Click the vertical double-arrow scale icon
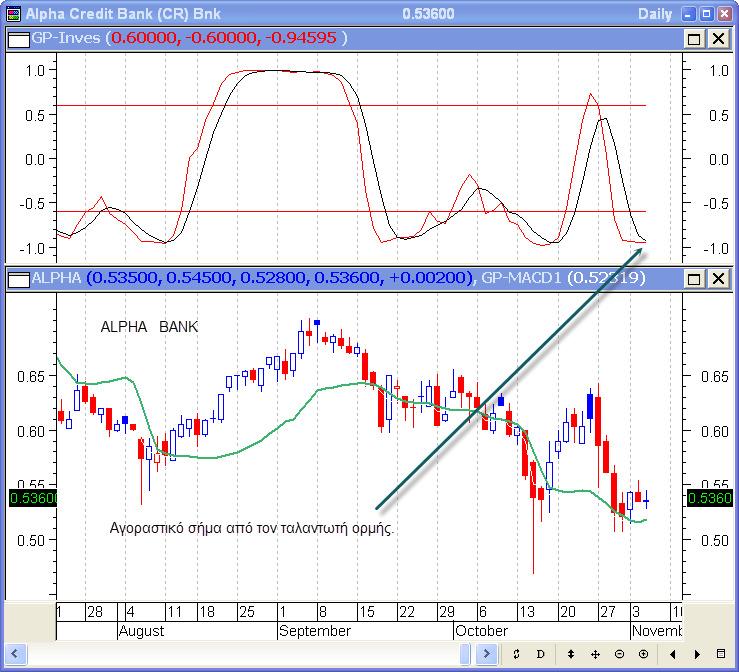Image resolution: width=739 pixels, height=672 pixels. (571, 654)
